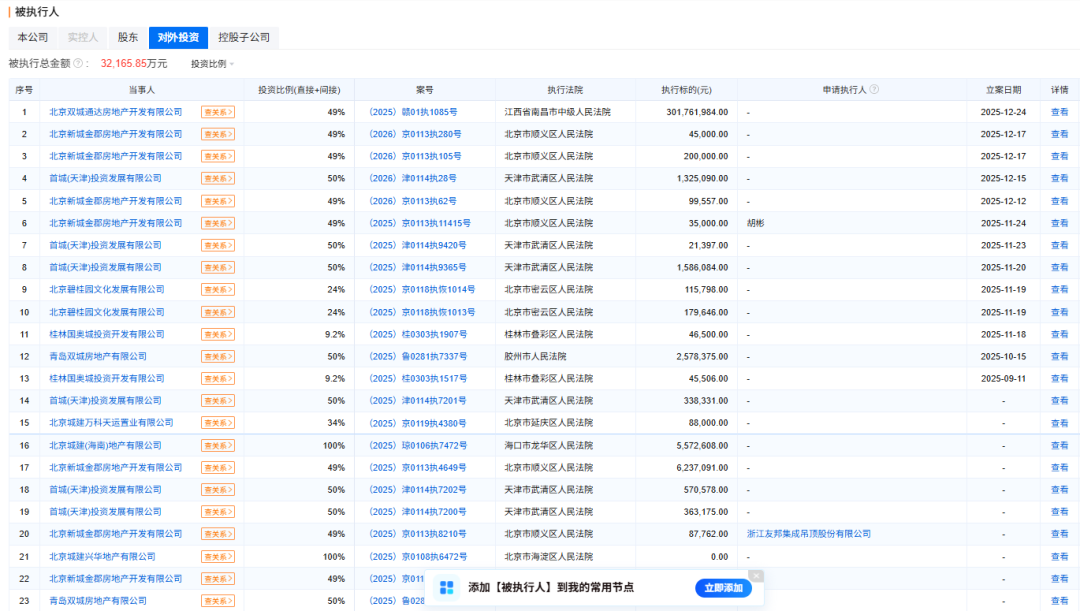Open case (2025)鲁0281执7337号
1080x611 pixels.
pyautogui.click(x=418, y=355)
